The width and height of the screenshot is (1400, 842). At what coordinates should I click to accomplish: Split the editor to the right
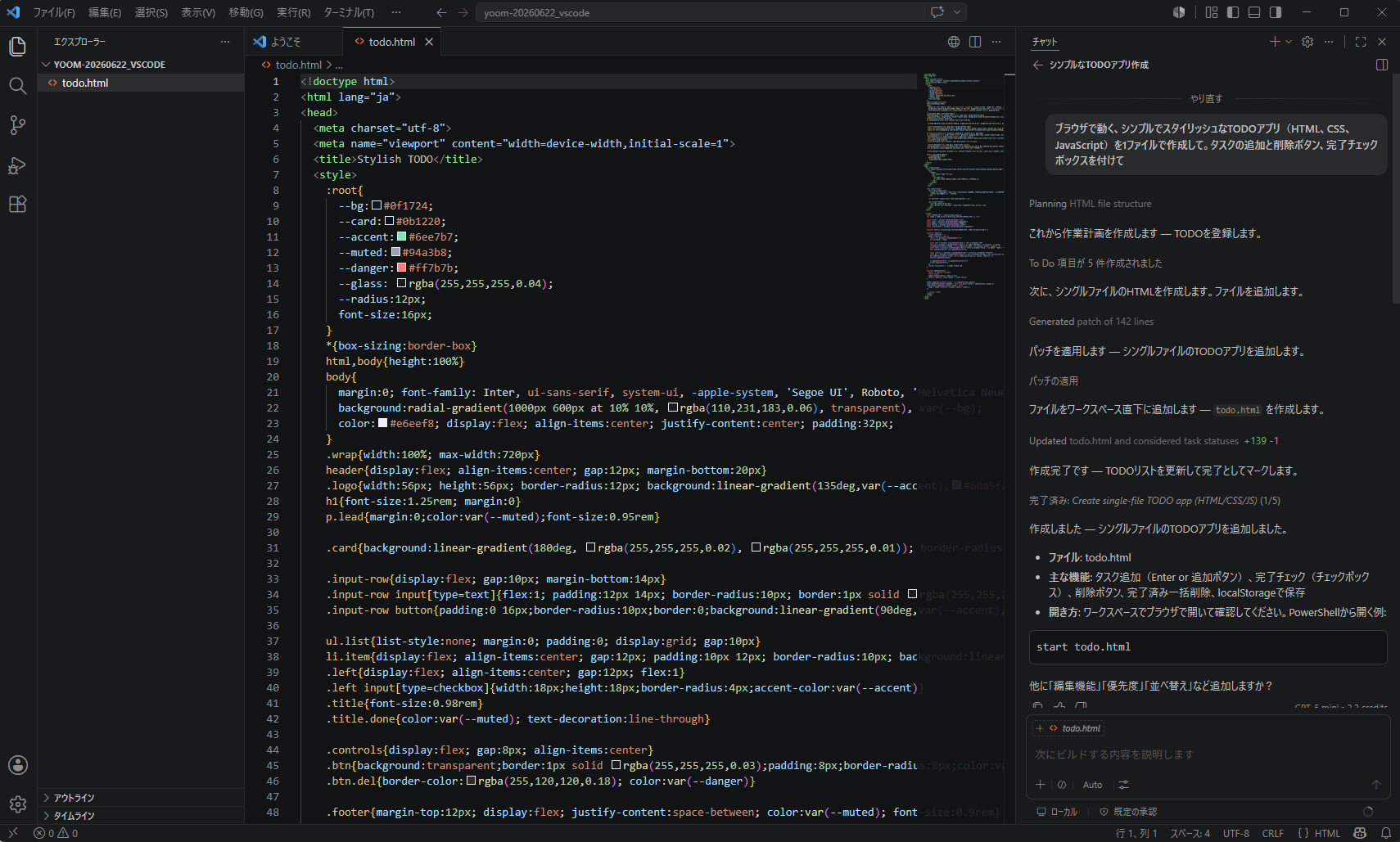coord(975,42)
